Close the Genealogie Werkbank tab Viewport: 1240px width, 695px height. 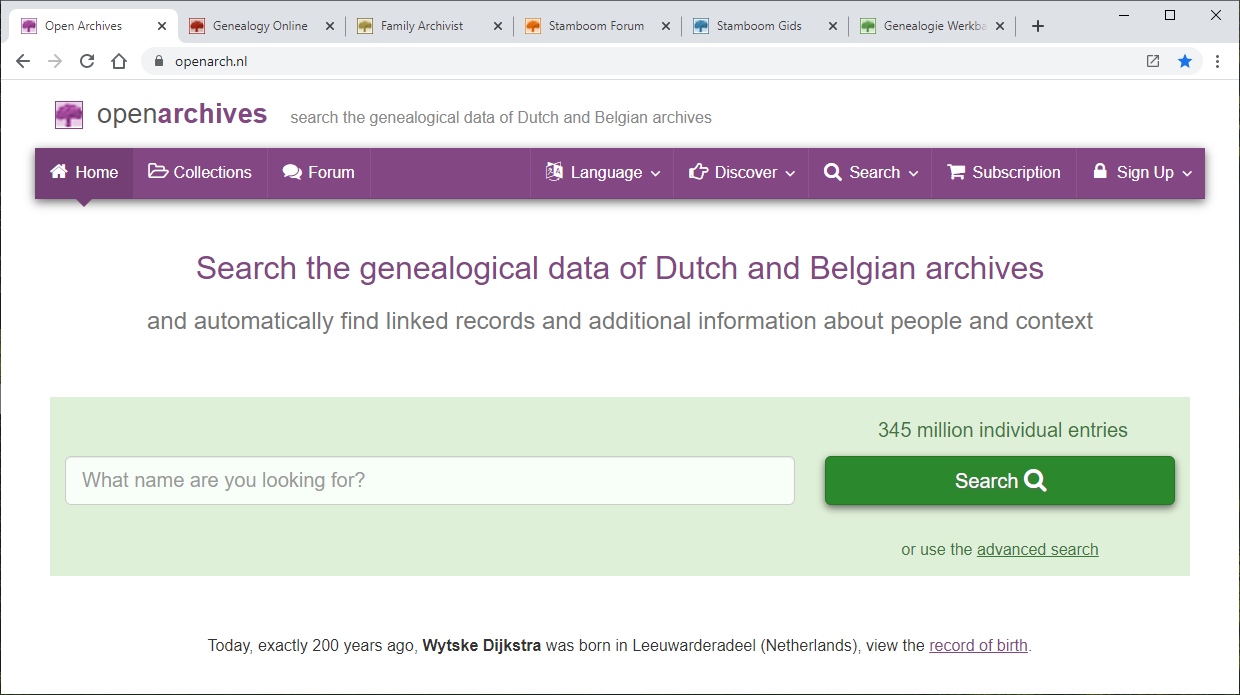(1001, 26)
